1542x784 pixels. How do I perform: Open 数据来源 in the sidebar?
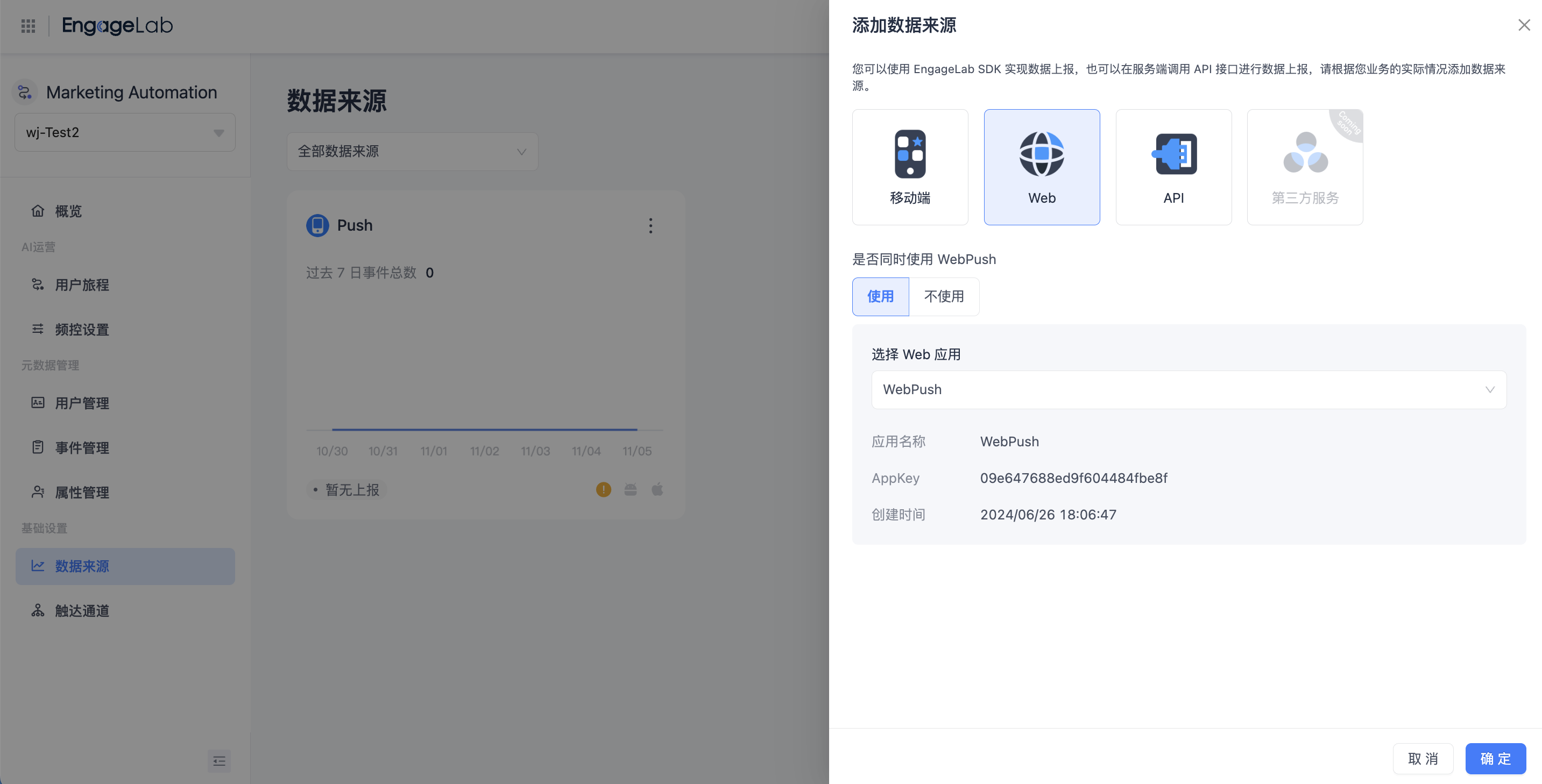pyautogui.click(x=125, y=566)
